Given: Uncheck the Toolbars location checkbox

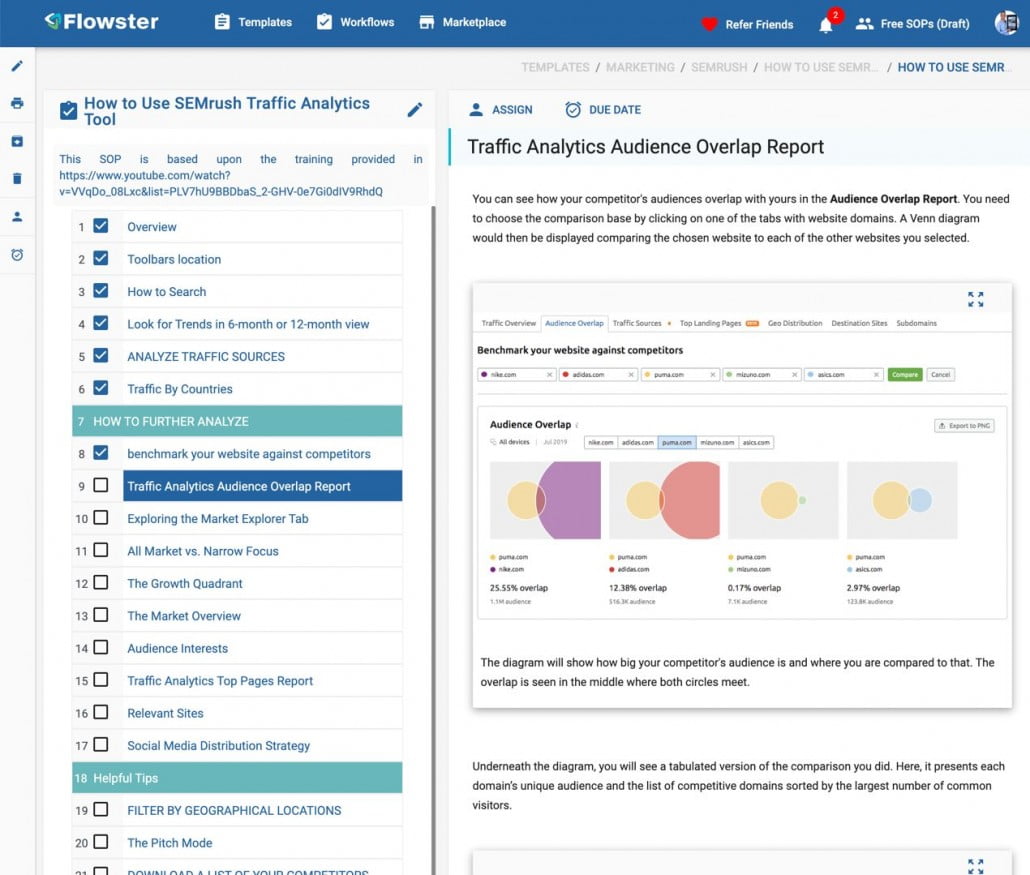Looking at the screenshot, I should 101,258.
